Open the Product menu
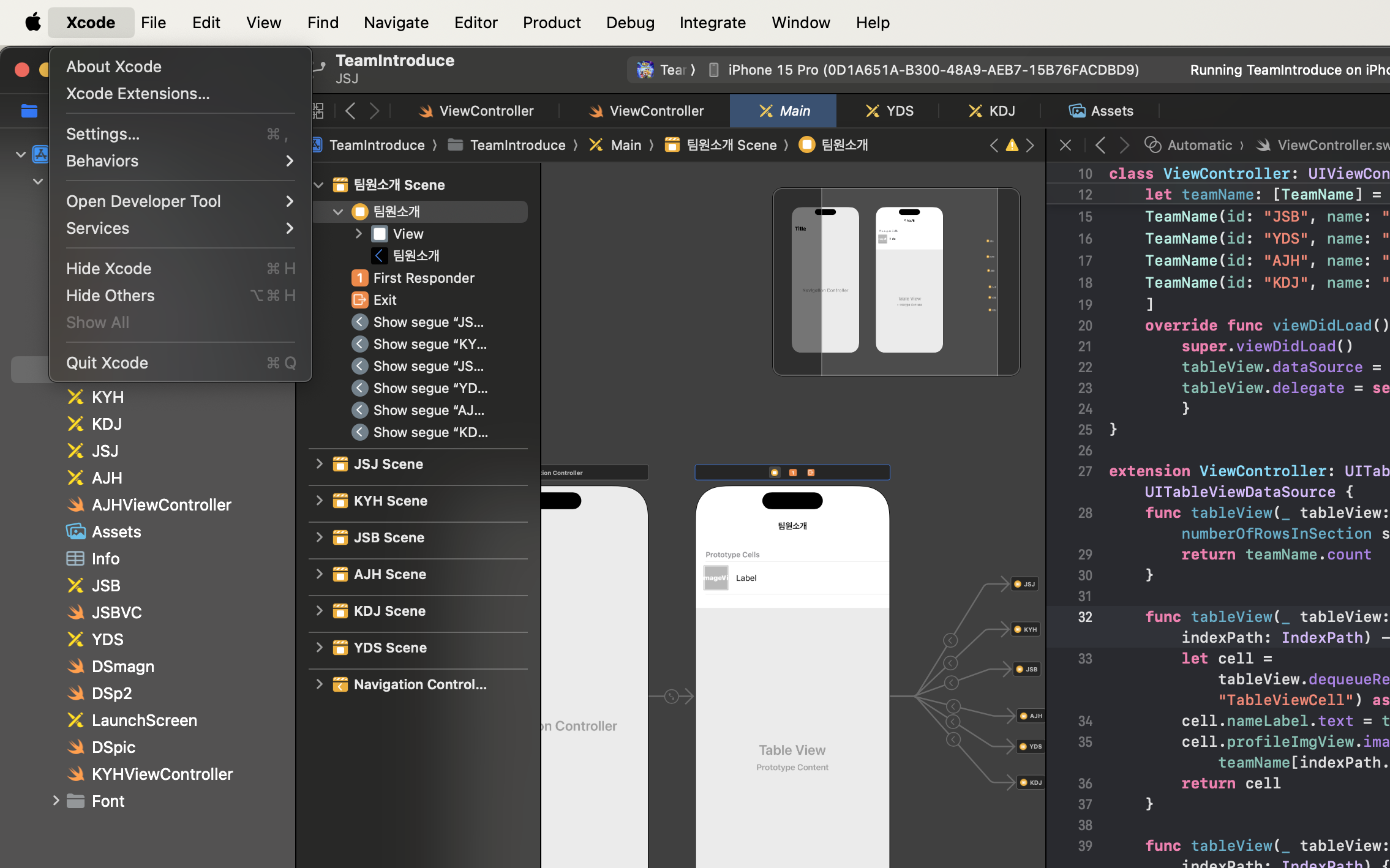The width and height of the screenshot is (1390, 868). click(x=551, y=23)
